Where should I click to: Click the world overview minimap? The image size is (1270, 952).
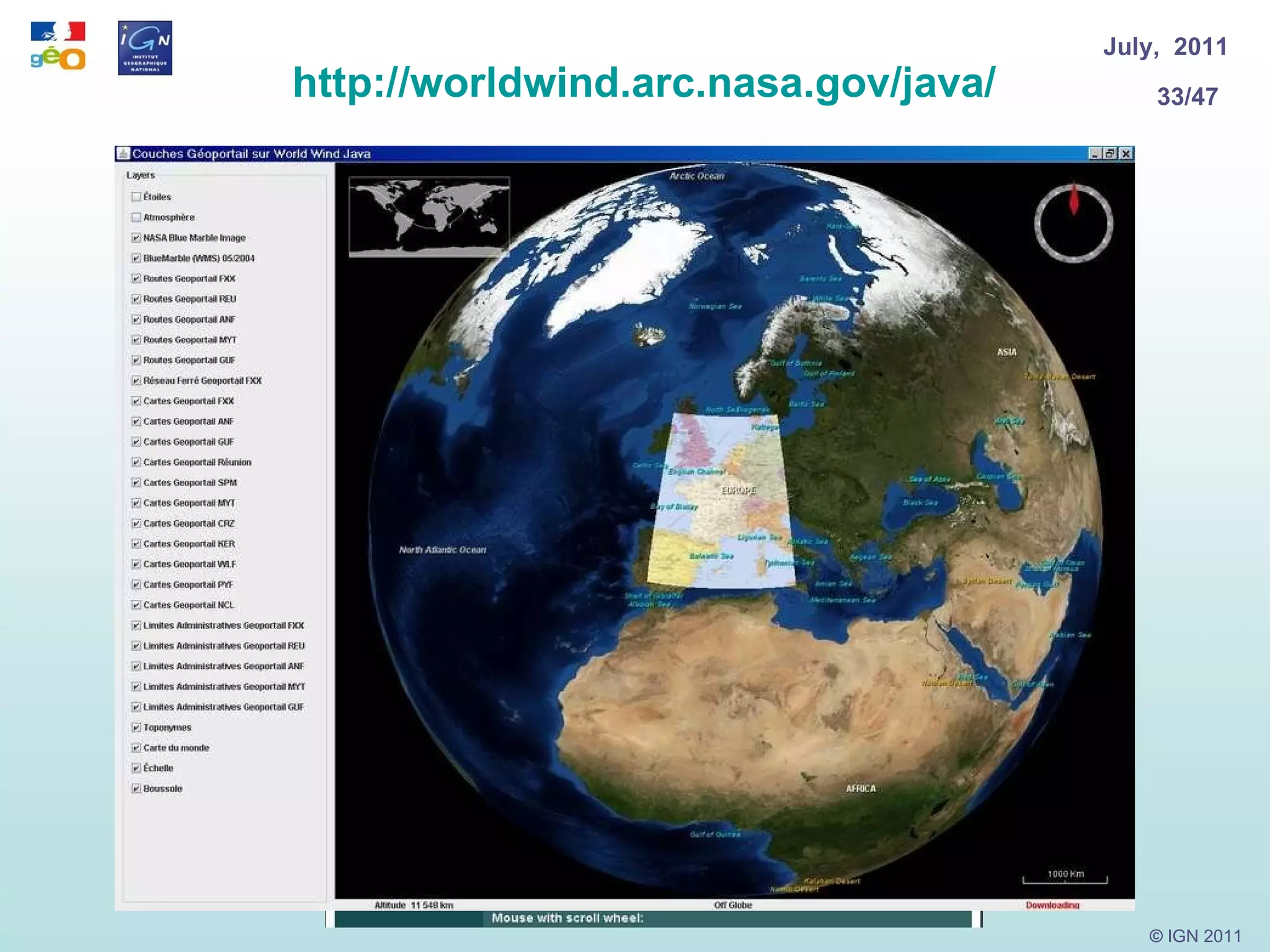[x=429, y=216]
